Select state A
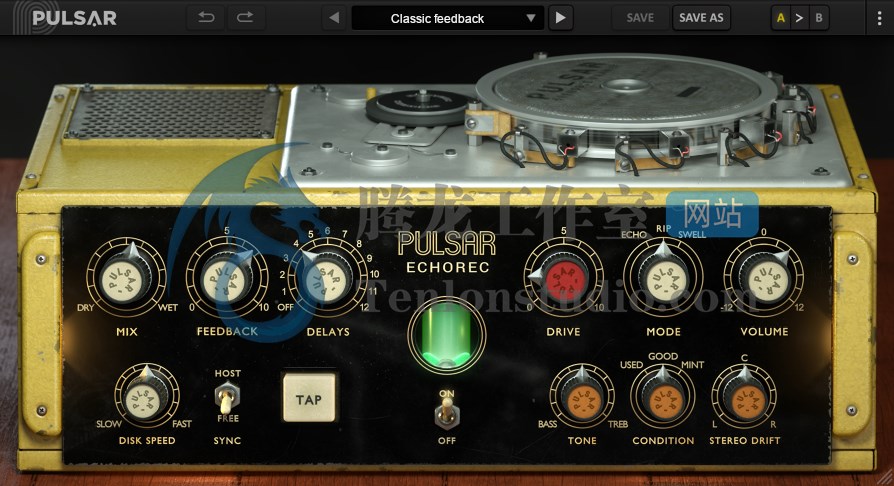This screenshot has width=894, height=486. pyautogui.click(x=781, y=18)
